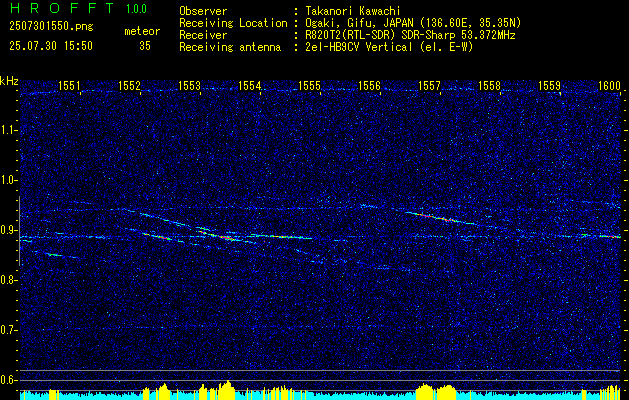Click the 1552 time axis label

tap(130, 85)
